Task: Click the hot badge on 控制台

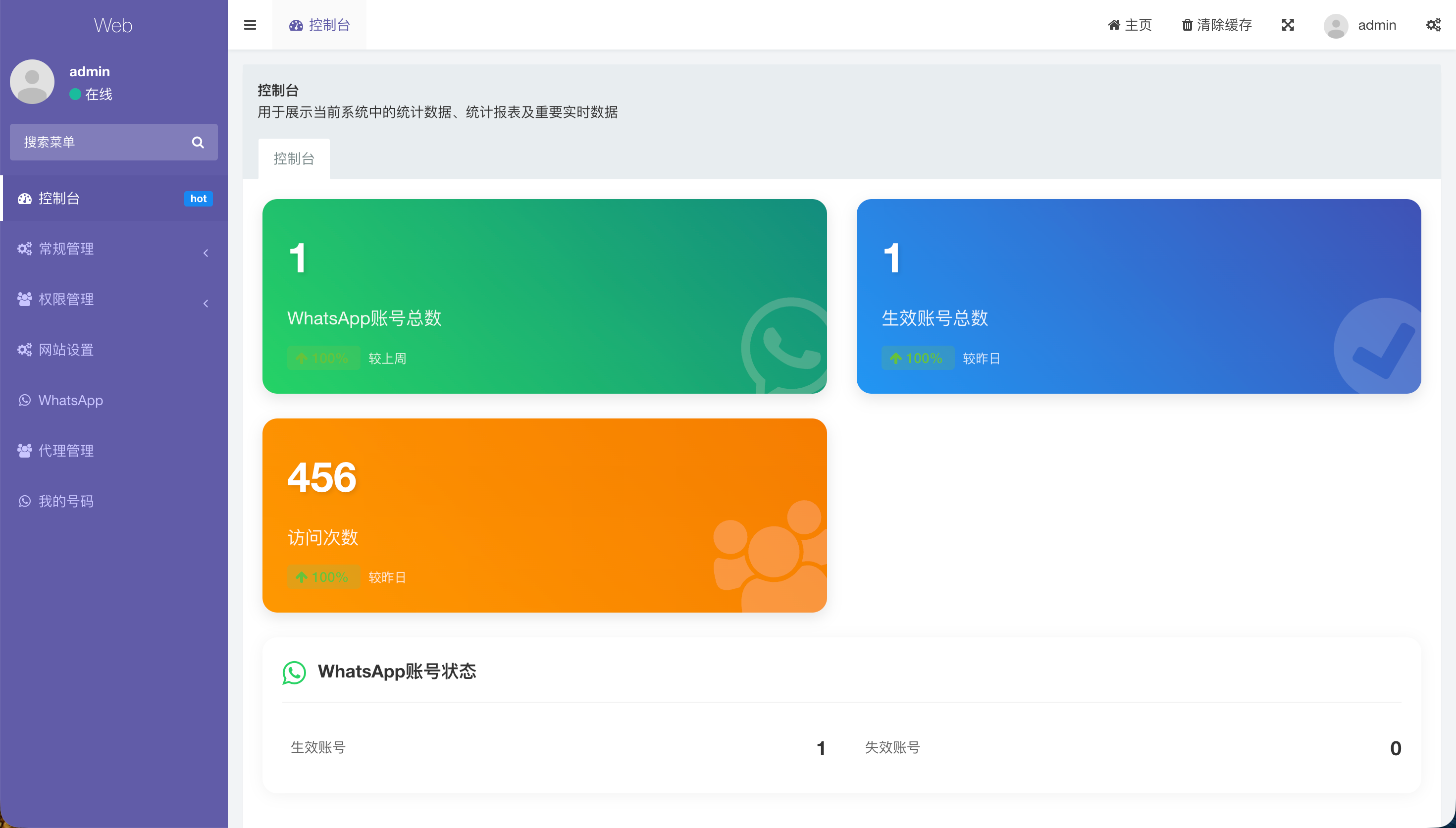Action: 199,199
